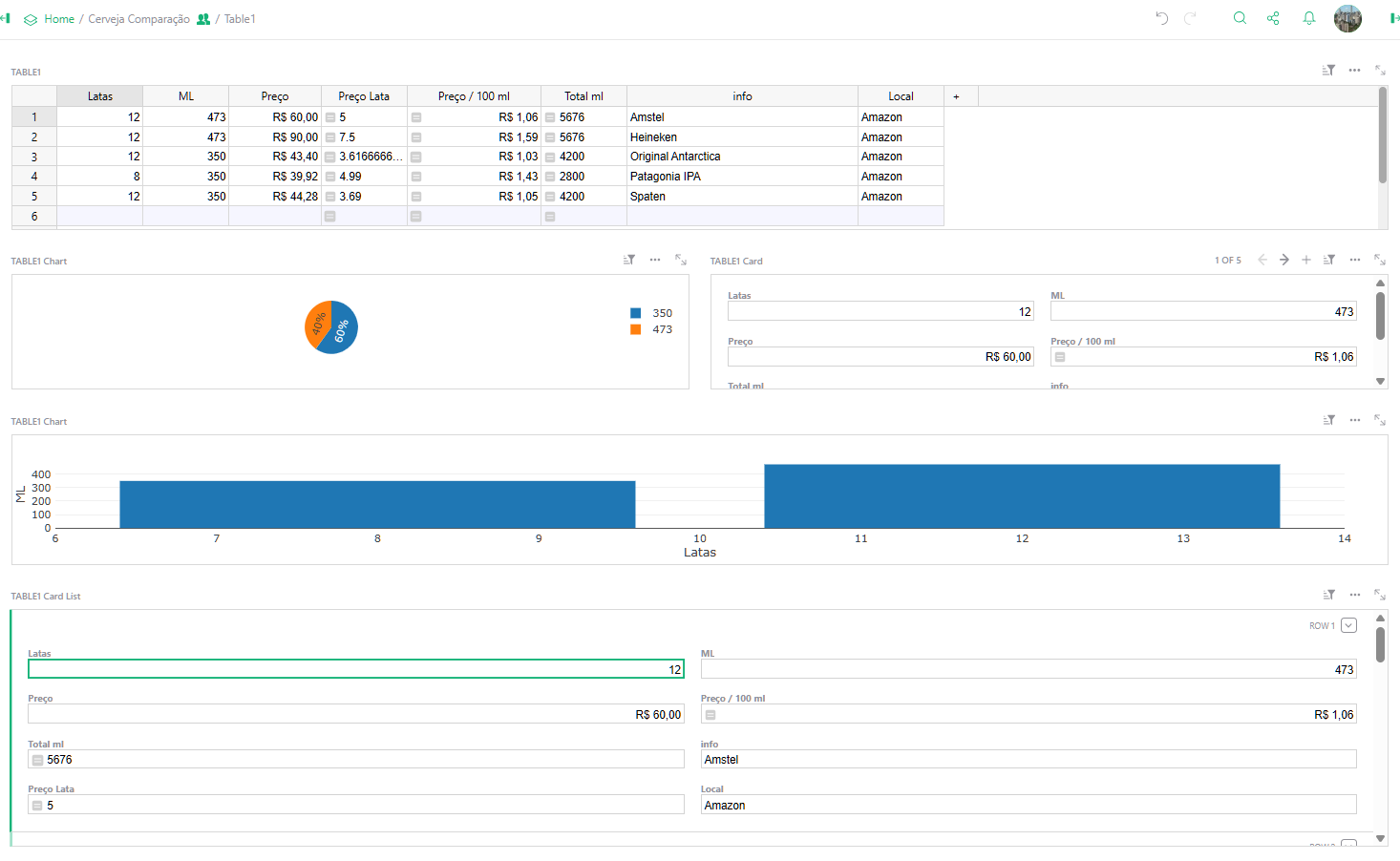Viewport: 1400px width, 861px height.
Task: Open the ROW 1 dropdown in Card List
Action: coord(1348,625)
